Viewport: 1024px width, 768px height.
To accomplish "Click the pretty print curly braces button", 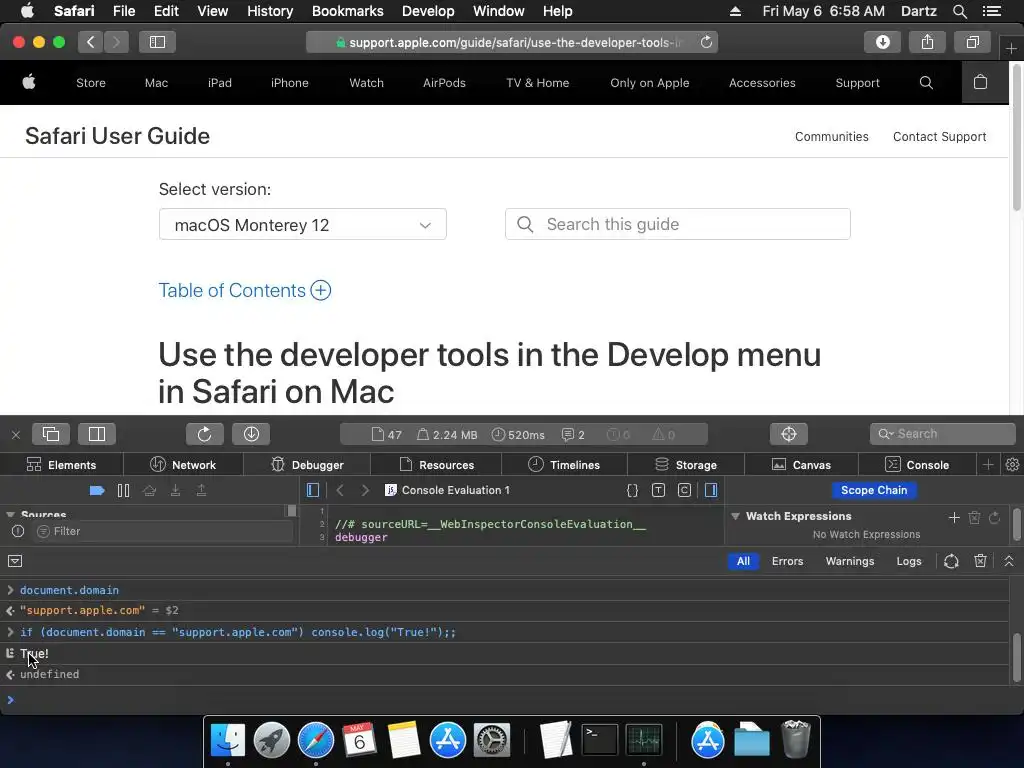I will [x=632, y=490].
